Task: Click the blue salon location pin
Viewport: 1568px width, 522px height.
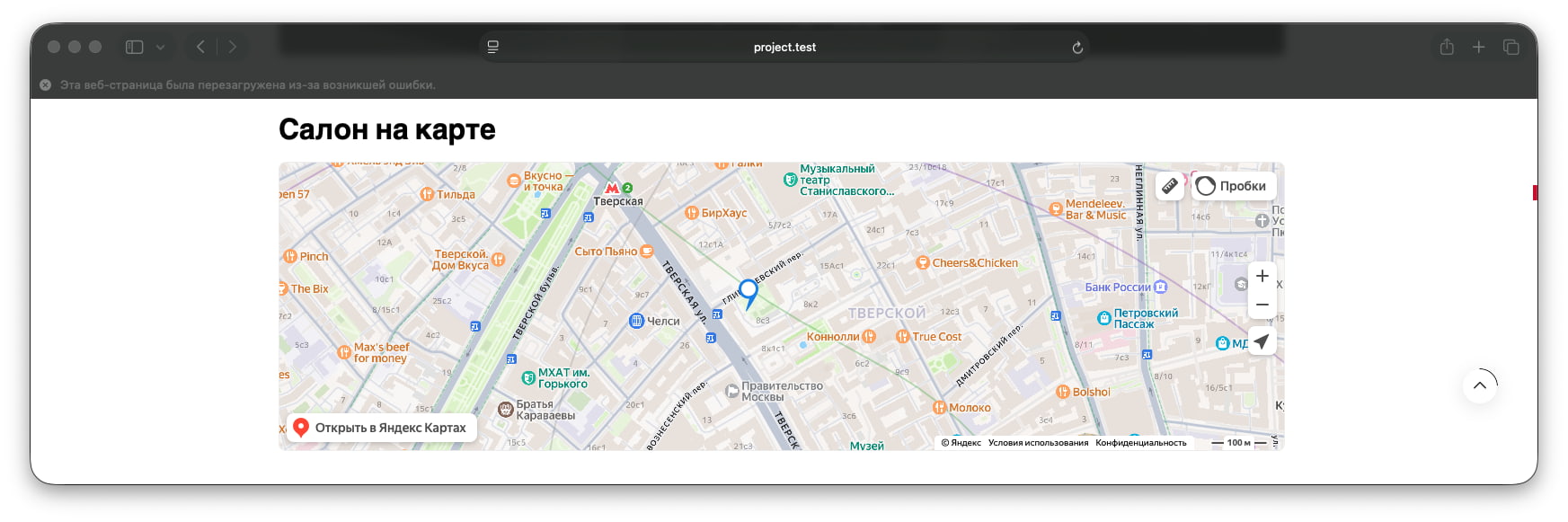Action: tap(749, 294)
